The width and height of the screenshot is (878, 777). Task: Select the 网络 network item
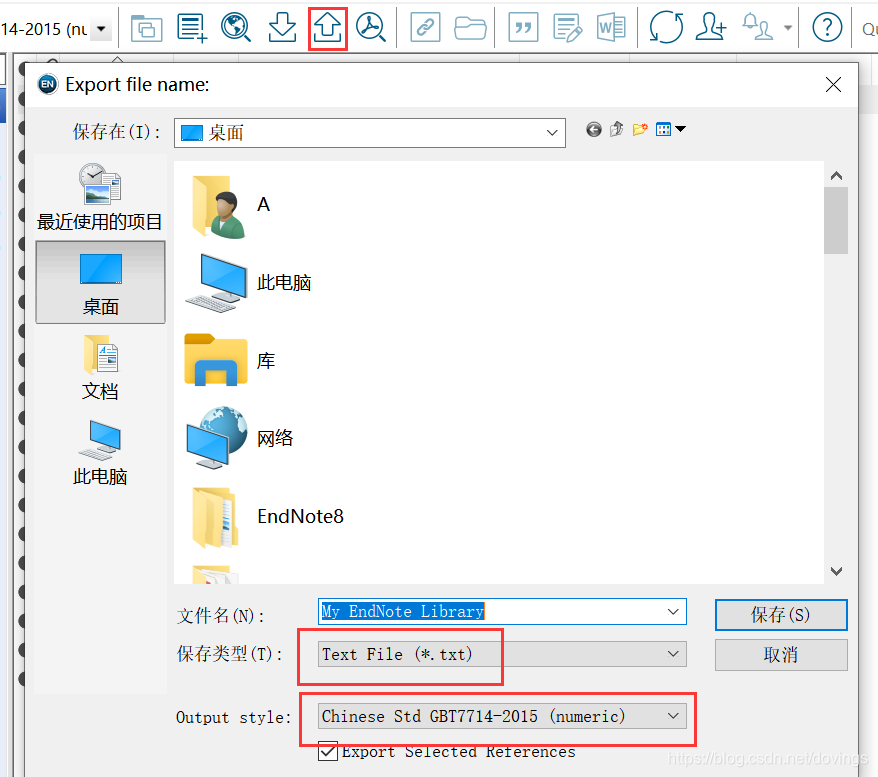[240, 438]
